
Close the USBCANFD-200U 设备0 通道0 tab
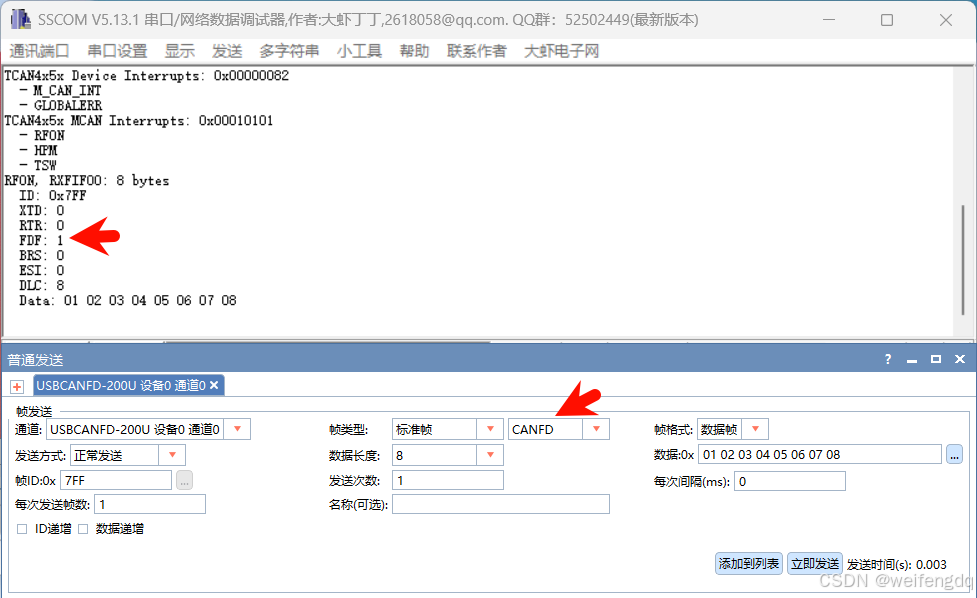(214, 386)
